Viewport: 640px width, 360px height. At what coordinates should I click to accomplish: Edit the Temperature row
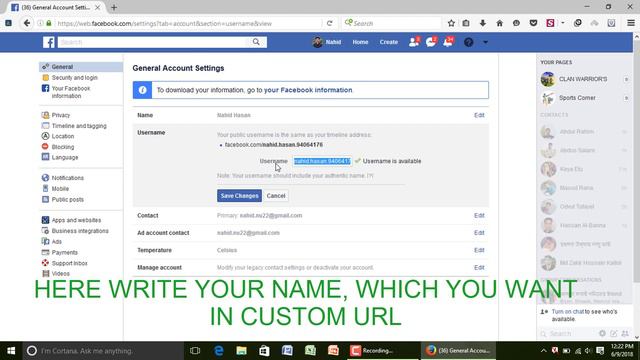(479, 250)
